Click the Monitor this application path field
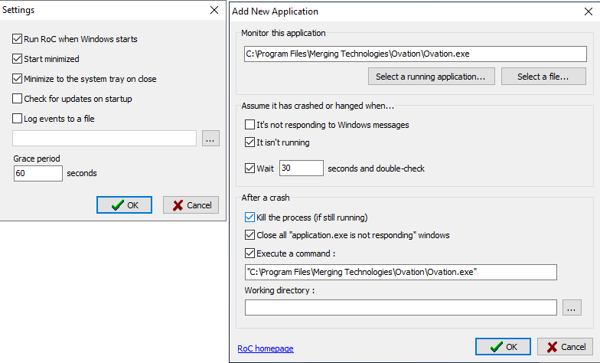 click(415, 54)
